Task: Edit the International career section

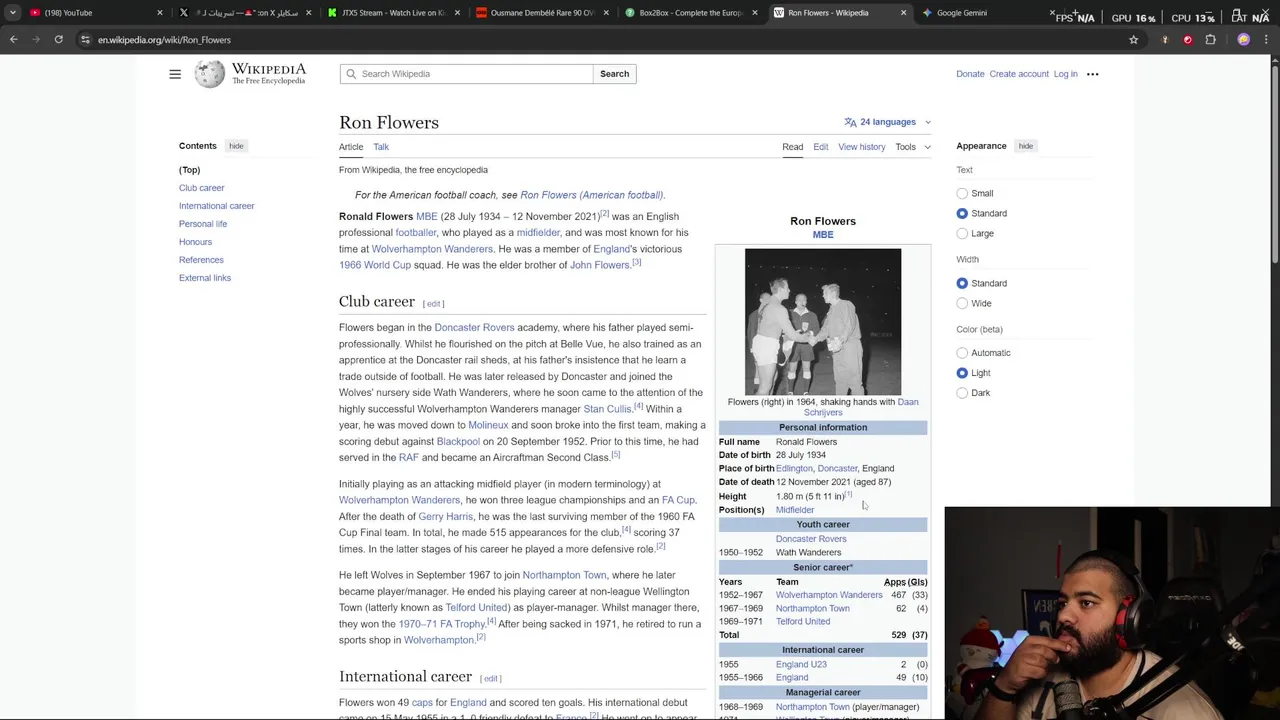Action: point(490,679)
